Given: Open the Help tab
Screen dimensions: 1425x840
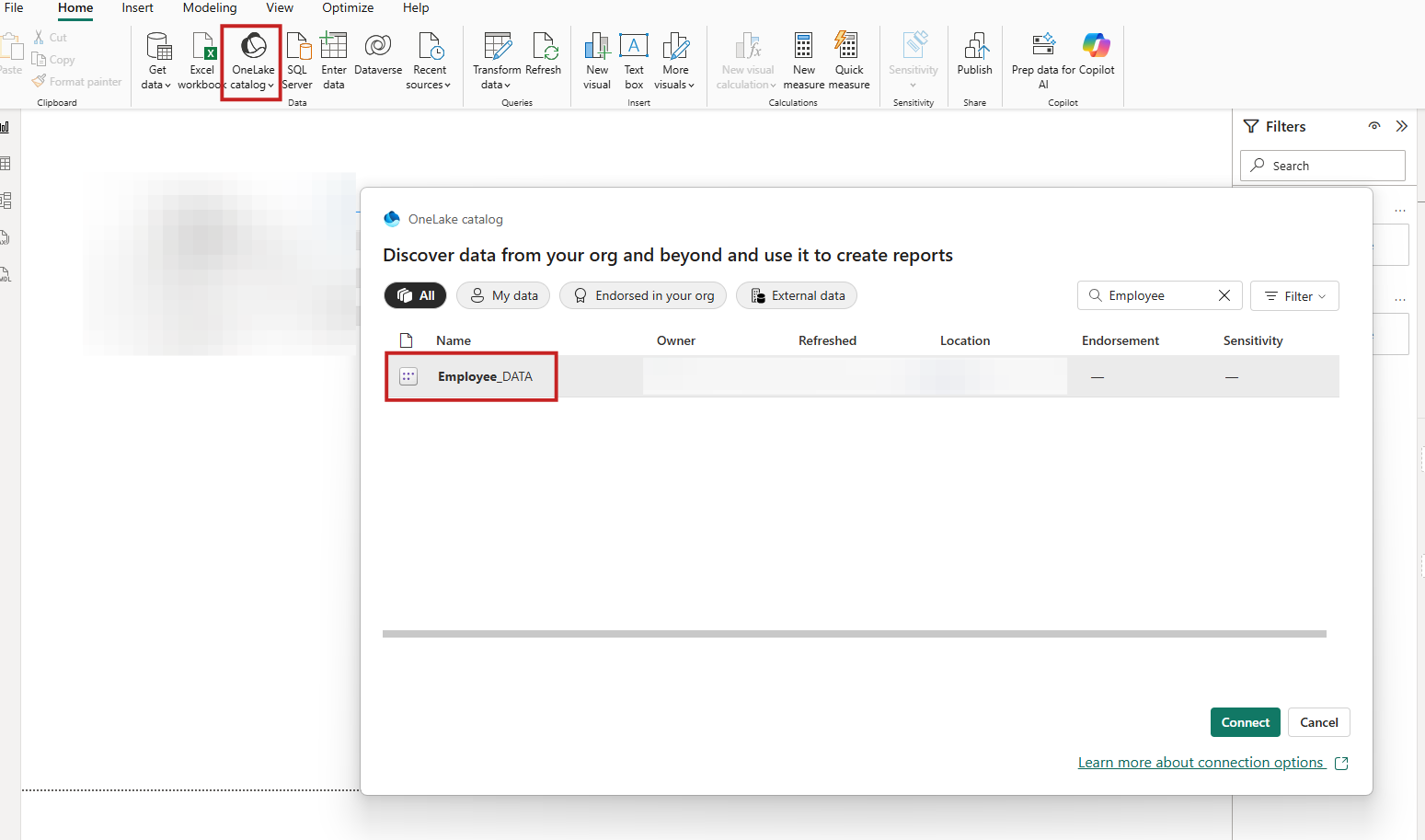Looking at the screenshot, I should click(x=416, y=7).
